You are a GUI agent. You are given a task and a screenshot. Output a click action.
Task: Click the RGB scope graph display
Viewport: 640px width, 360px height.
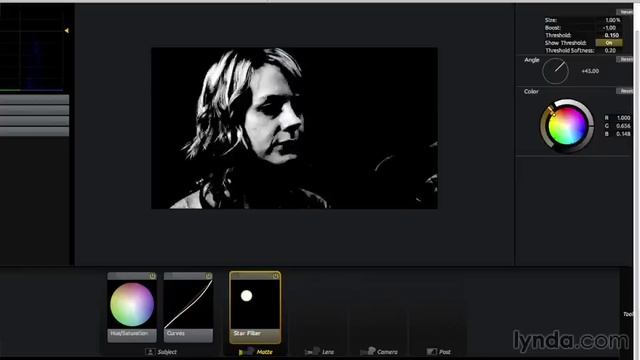coord(32,48)
